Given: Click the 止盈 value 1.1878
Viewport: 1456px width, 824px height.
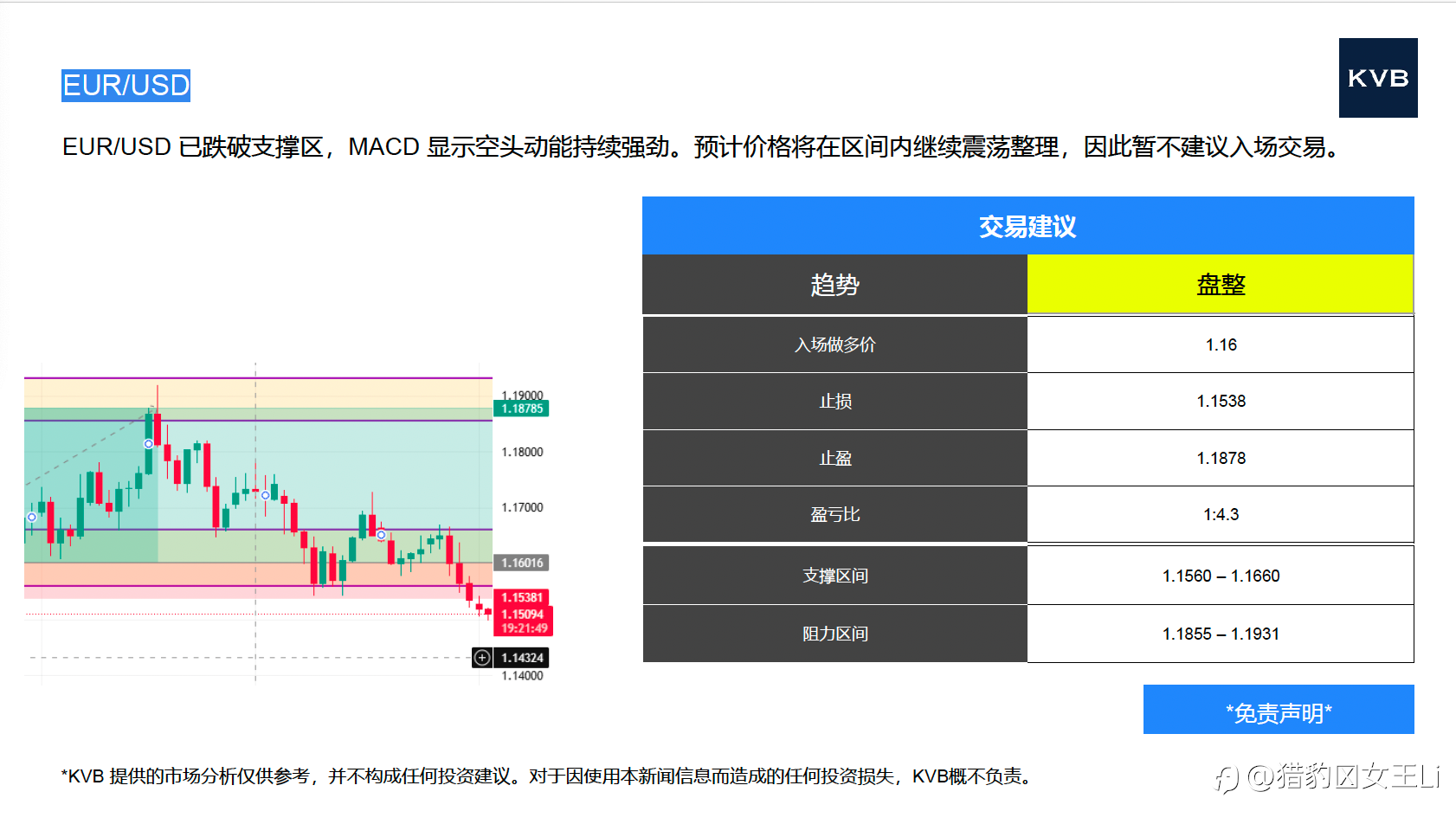Looking at the screenshot, I should point(1221,458).
